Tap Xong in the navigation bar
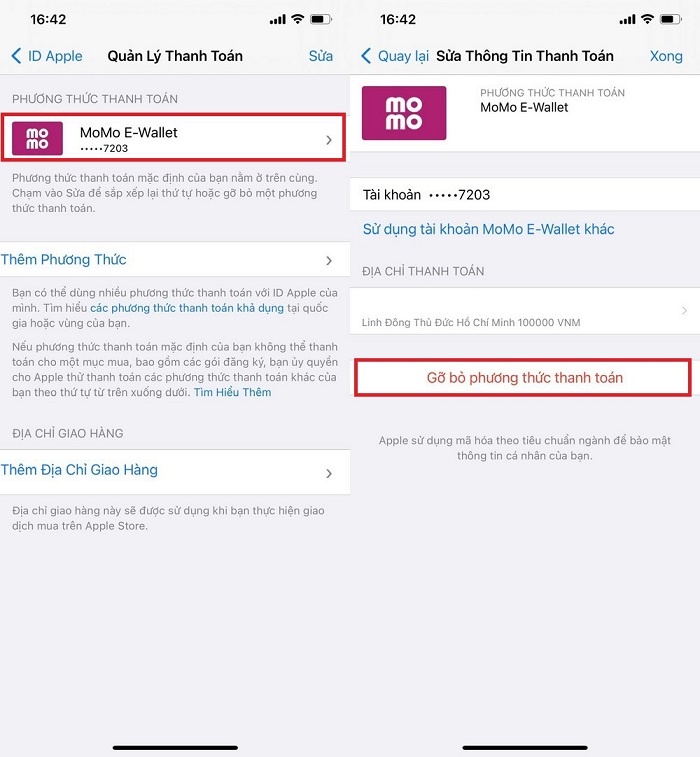 tap(666, 56)
